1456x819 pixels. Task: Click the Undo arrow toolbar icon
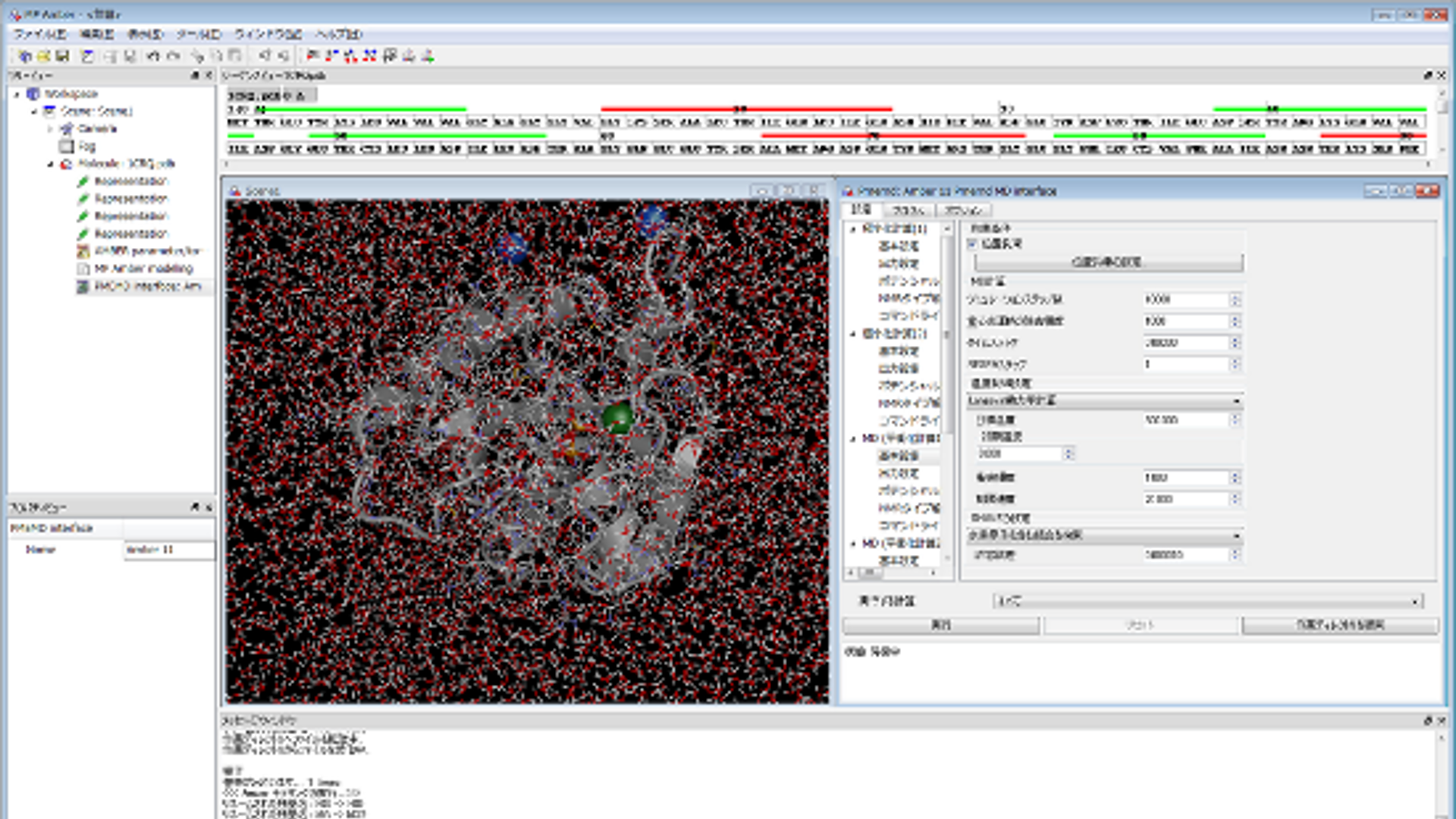click(x=153, y=55)
